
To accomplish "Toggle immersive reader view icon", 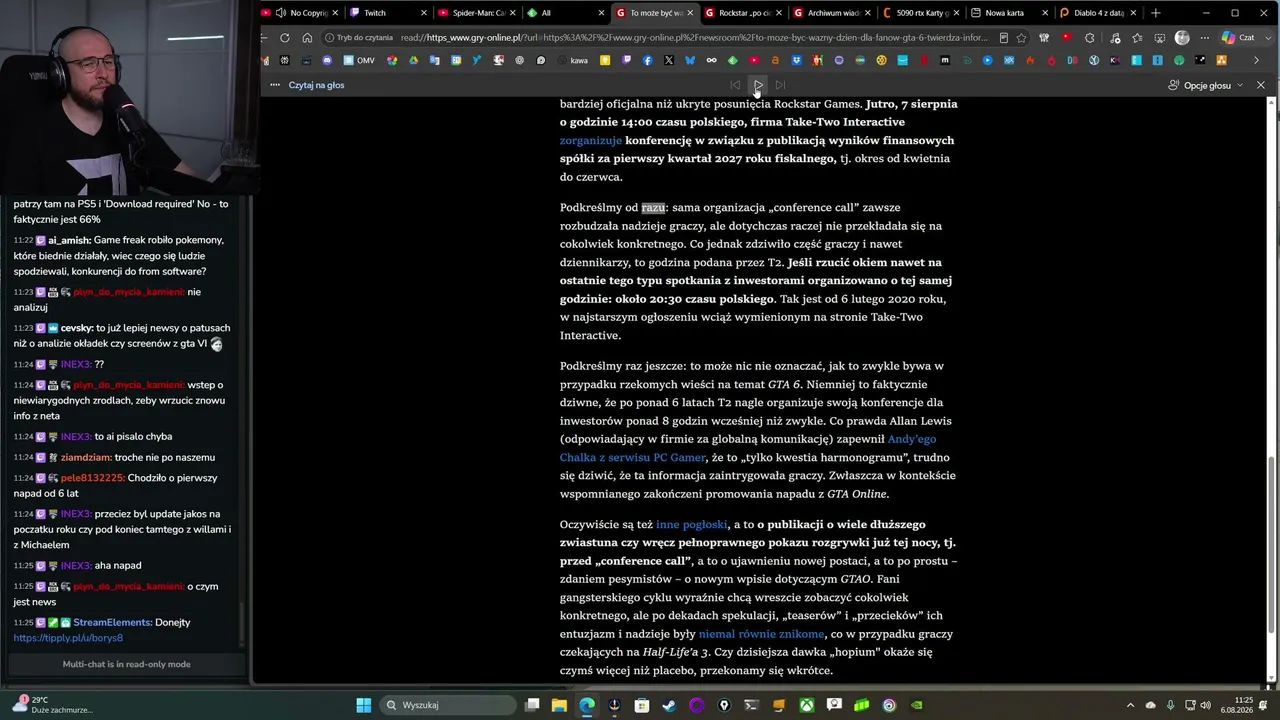I will (x=1003, y=38).
